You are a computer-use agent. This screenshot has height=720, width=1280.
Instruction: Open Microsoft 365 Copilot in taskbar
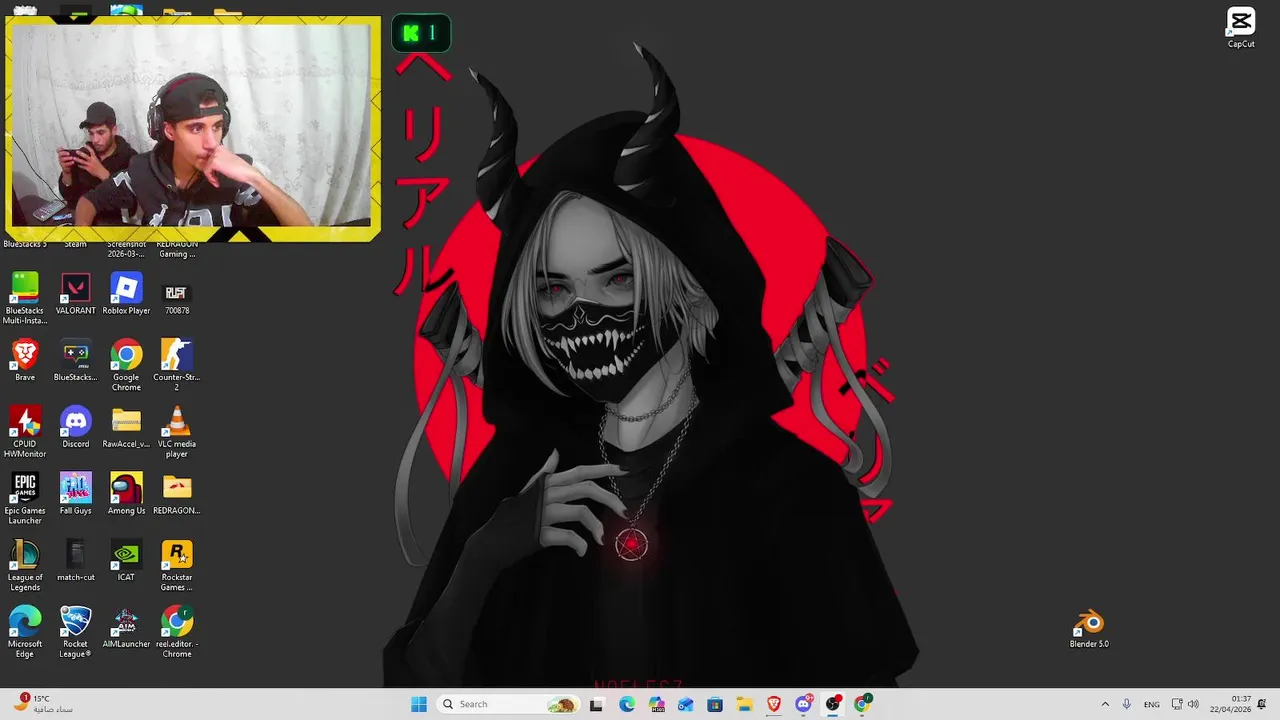click(656, 704)
